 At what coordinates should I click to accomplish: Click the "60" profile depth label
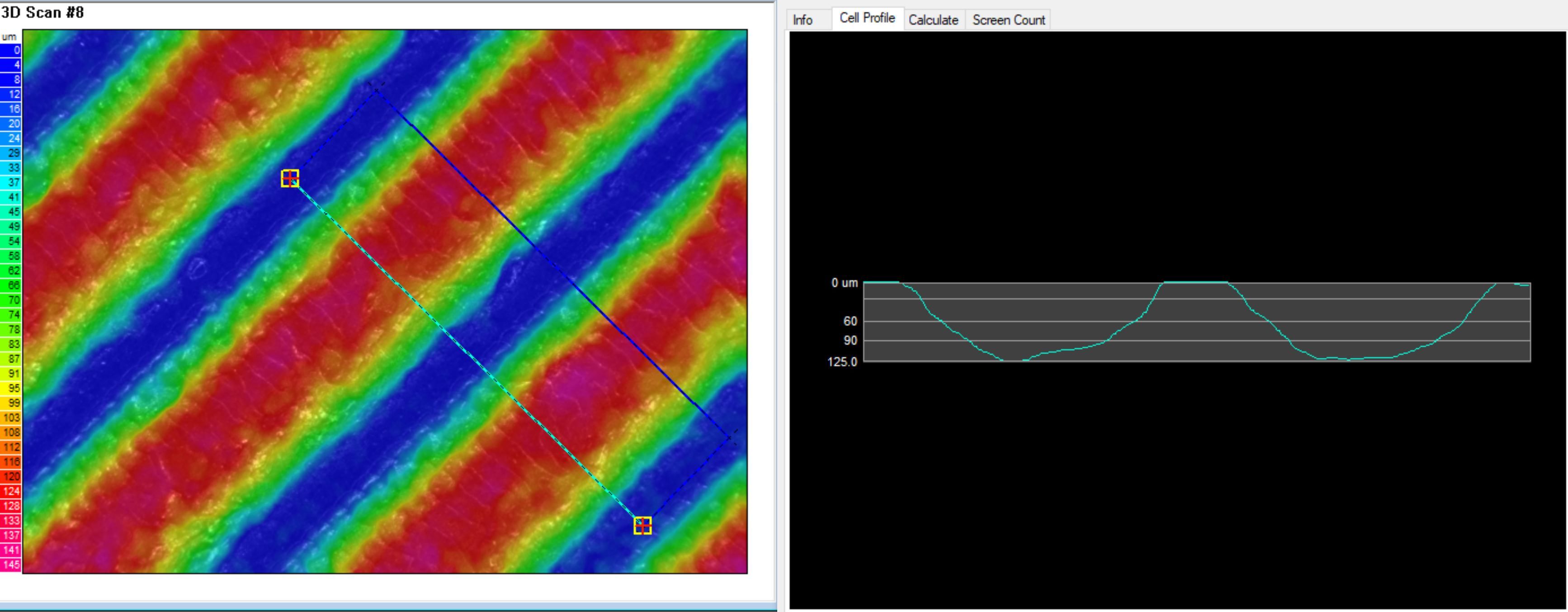click(x=850, y=321)
